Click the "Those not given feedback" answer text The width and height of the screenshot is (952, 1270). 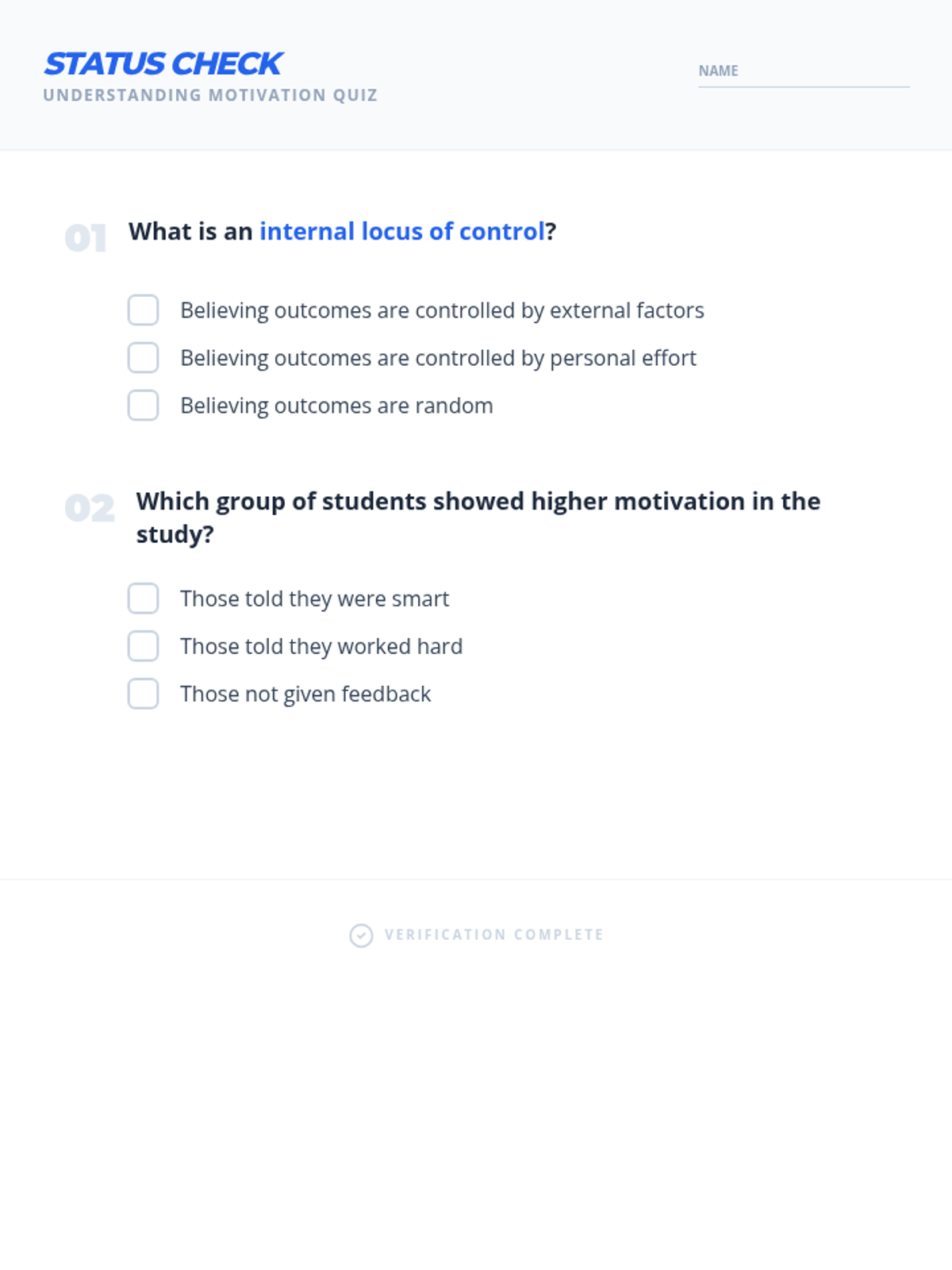(305, 694)
